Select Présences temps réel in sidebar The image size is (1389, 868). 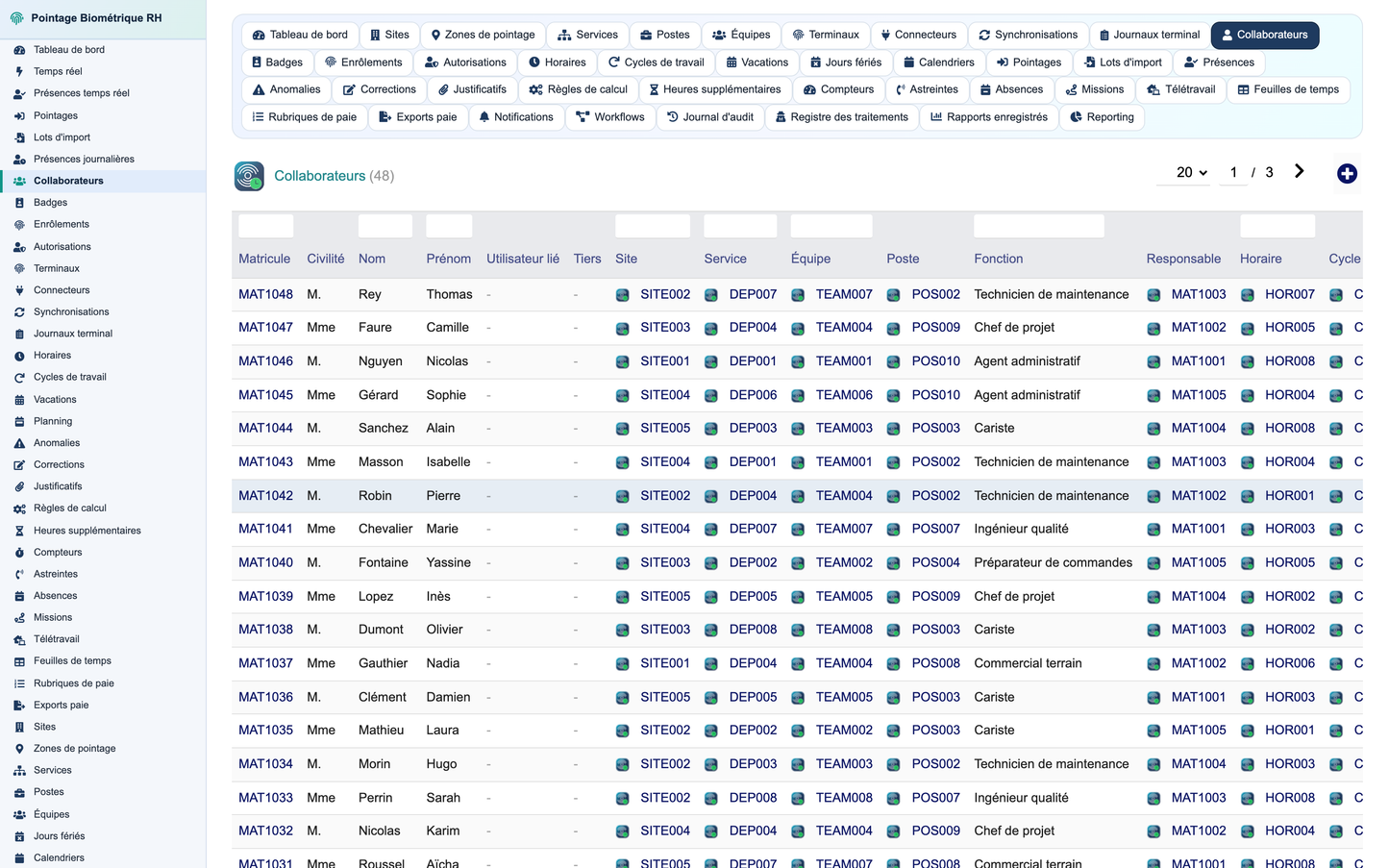[x=82, y=93]
